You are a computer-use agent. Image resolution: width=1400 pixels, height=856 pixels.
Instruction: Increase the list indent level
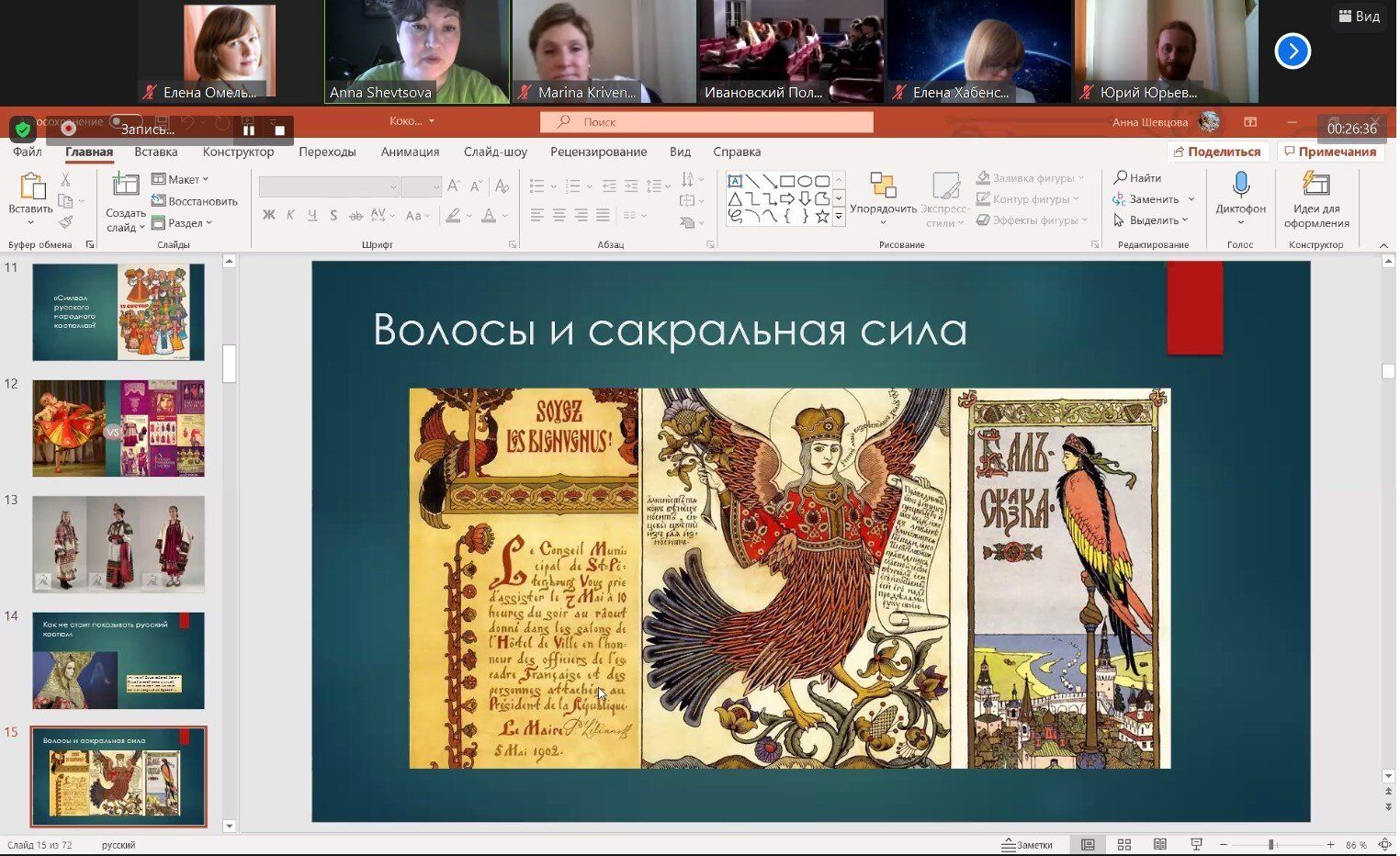click(x=631, y=186)
